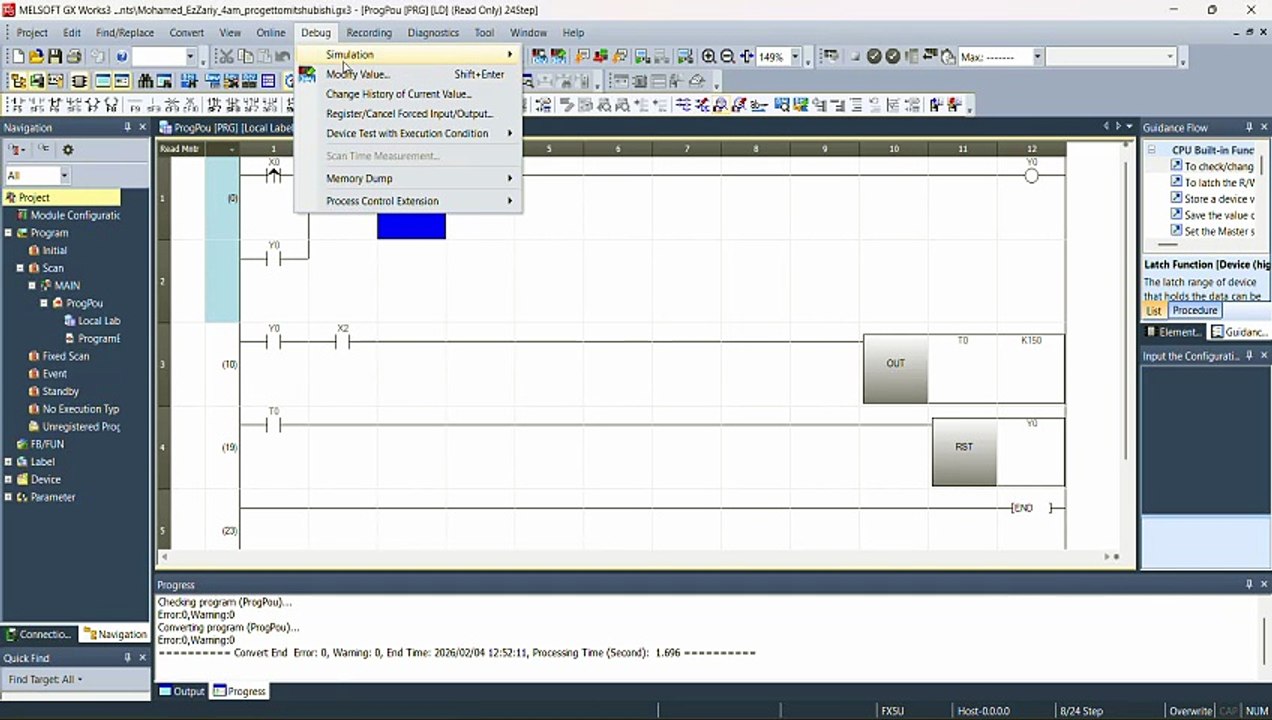Select the ProgPou PRG editor tab
The height and width of the screenshot is (720, 1272).
[227, 128]
